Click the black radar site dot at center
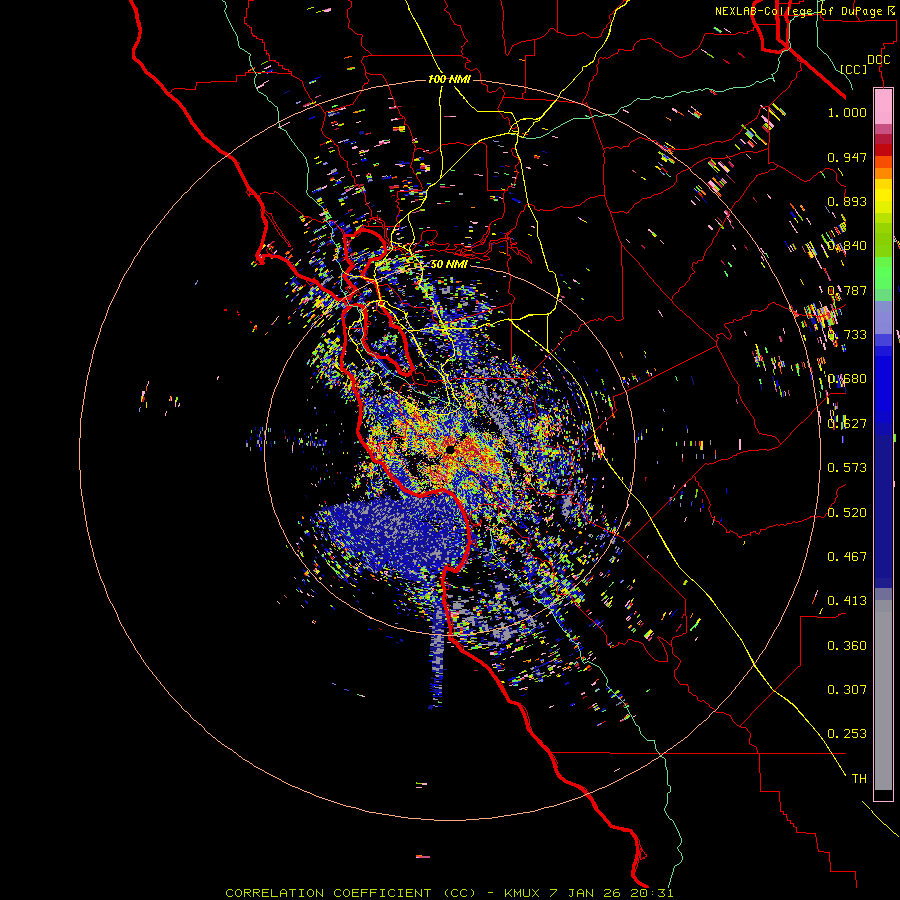The image size is (900, 900). click(450, 449)
